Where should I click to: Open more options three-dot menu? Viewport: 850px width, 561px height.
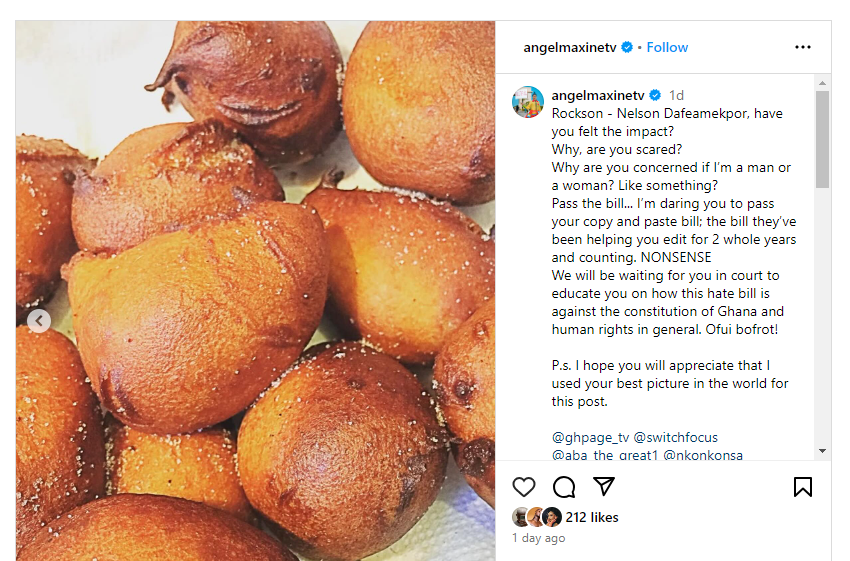[x=803, y=47]
